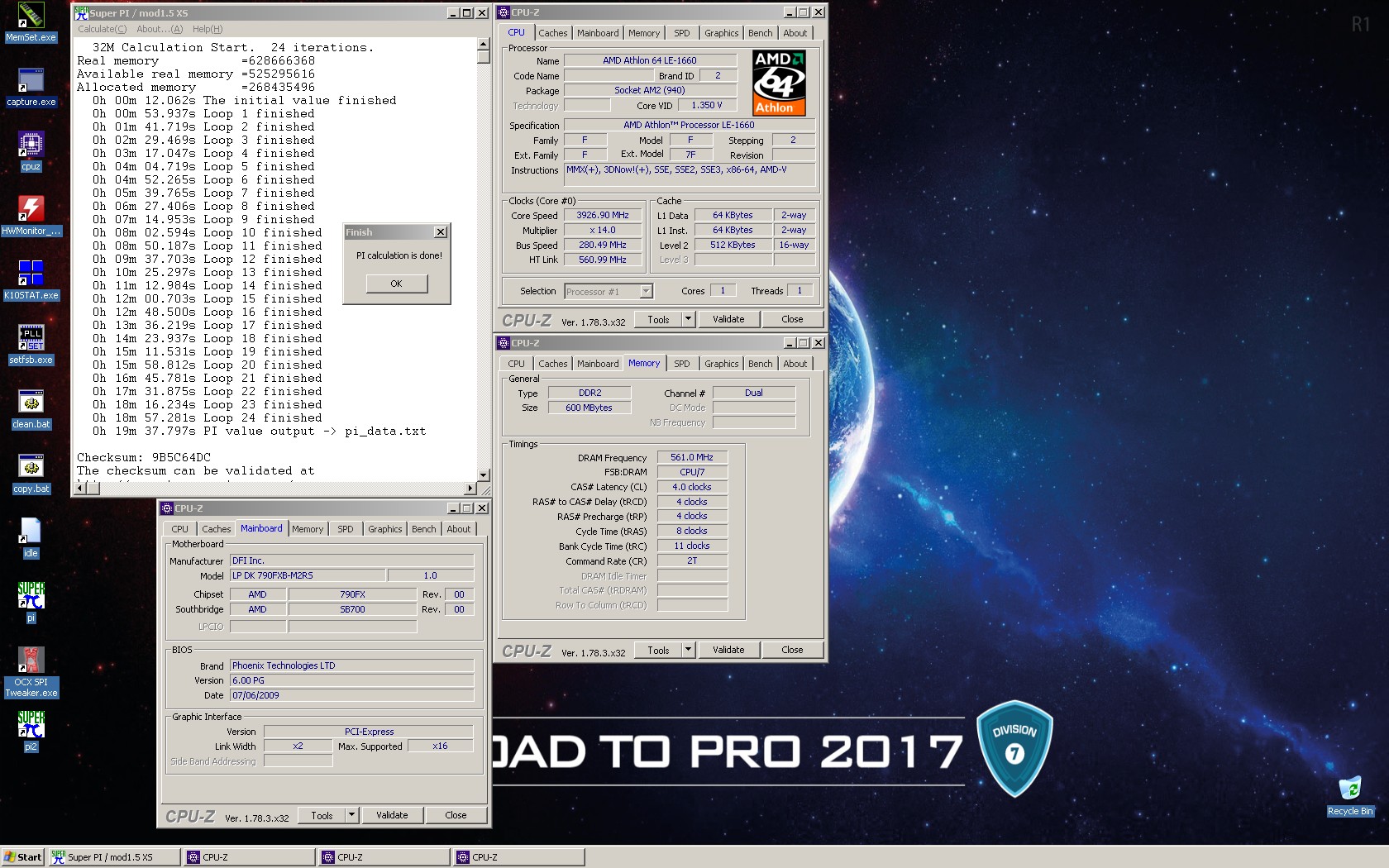Open About tab in Memory CPU-Z window
The image size is (1389, 868).
pos(795,364)
